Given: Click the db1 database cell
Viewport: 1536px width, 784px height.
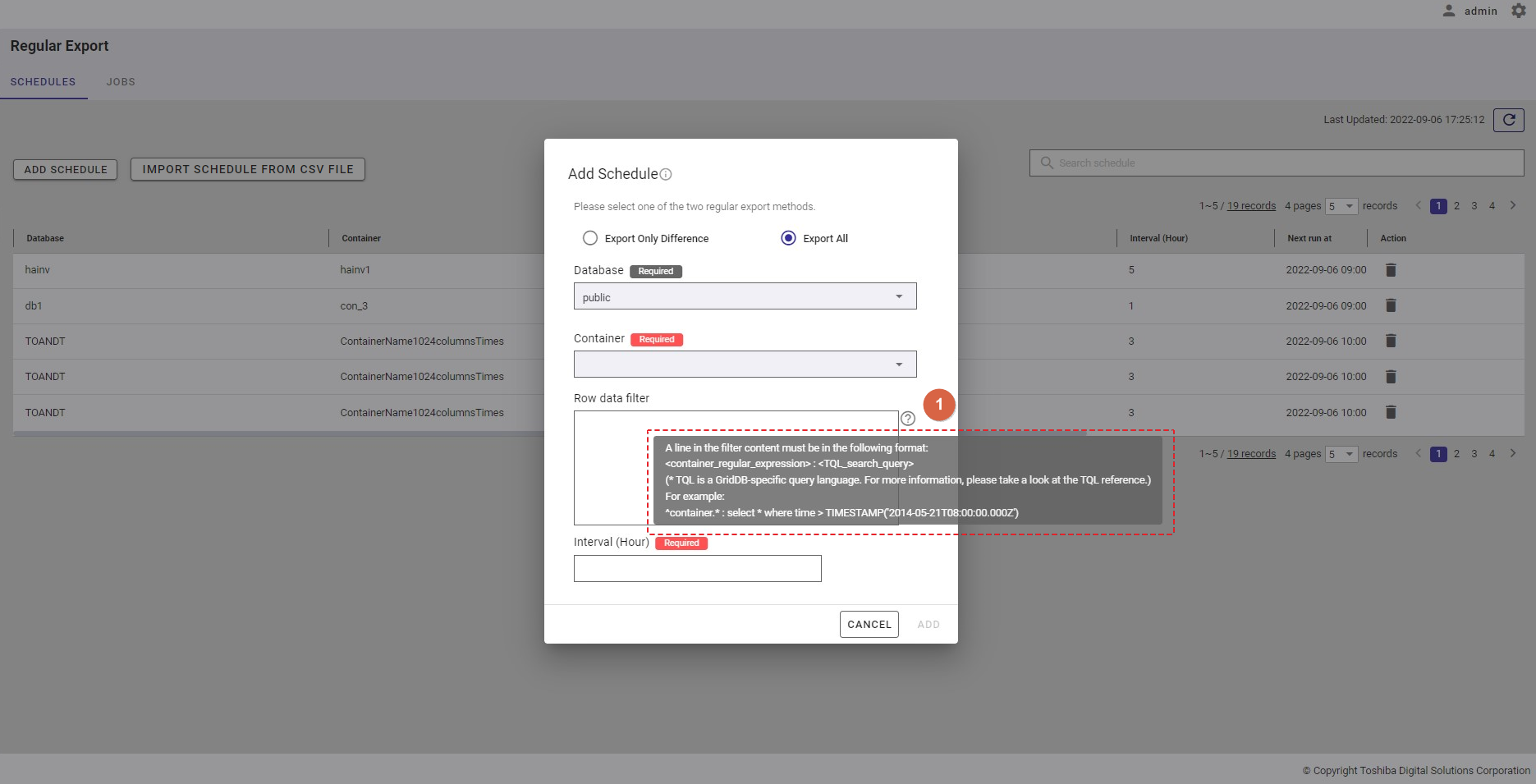Looking at the screenshot, I should [x=34, y=305].
